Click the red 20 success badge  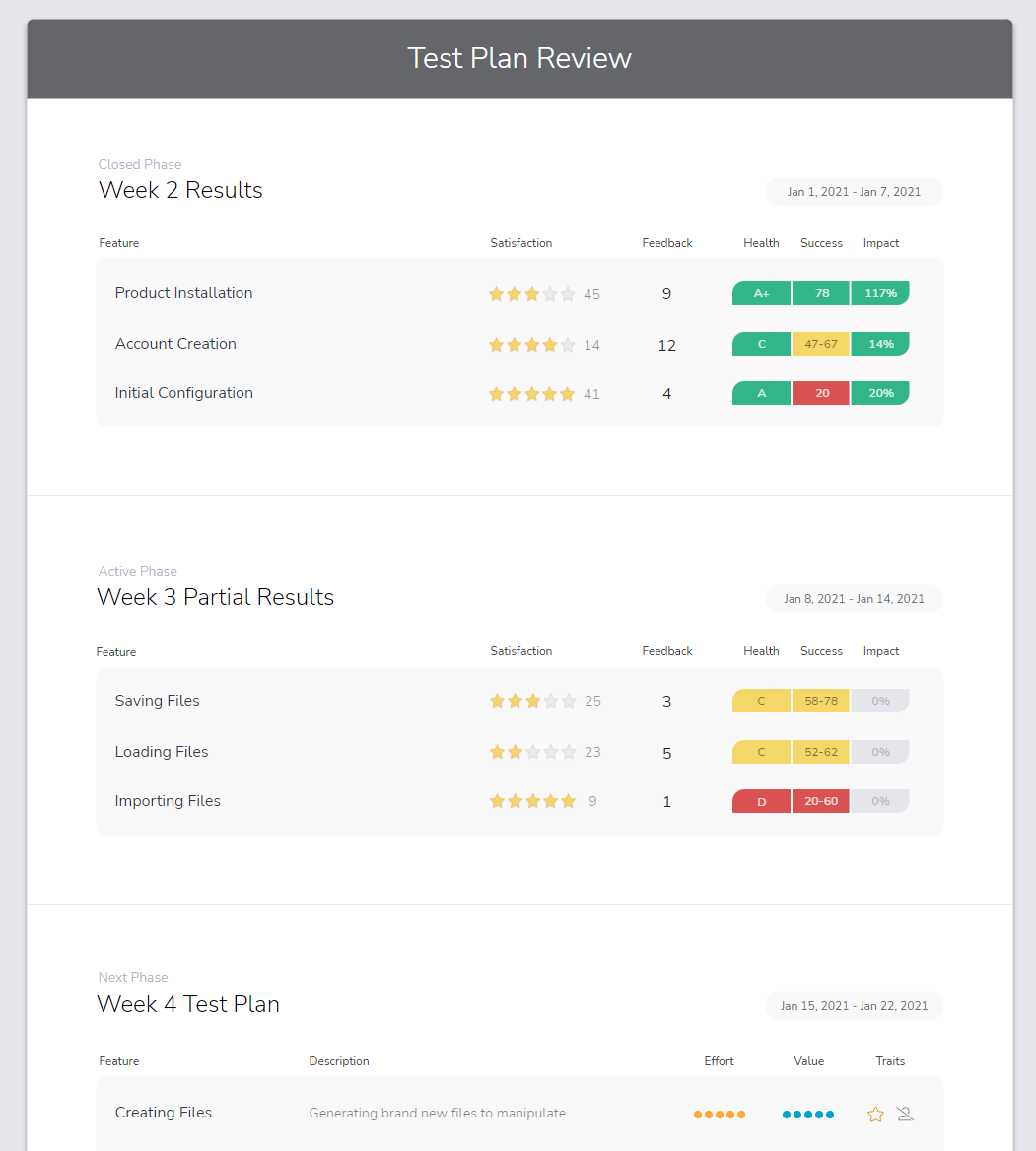click(821, 393)
